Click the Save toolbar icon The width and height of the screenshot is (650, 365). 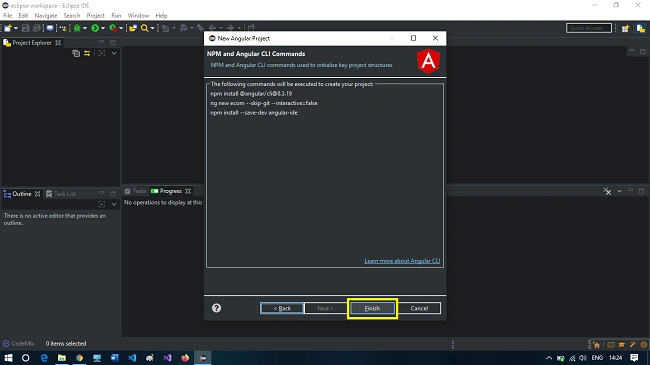tap(26, 28)
